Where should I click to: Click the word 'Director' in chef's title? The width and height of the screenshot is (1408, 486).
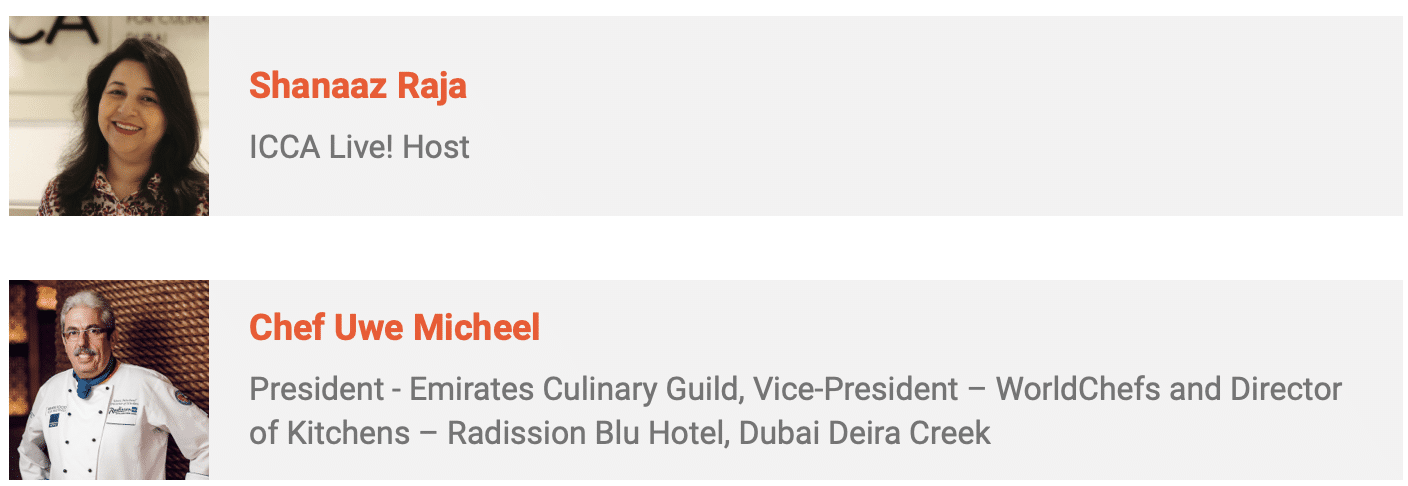pos(1285,388)
